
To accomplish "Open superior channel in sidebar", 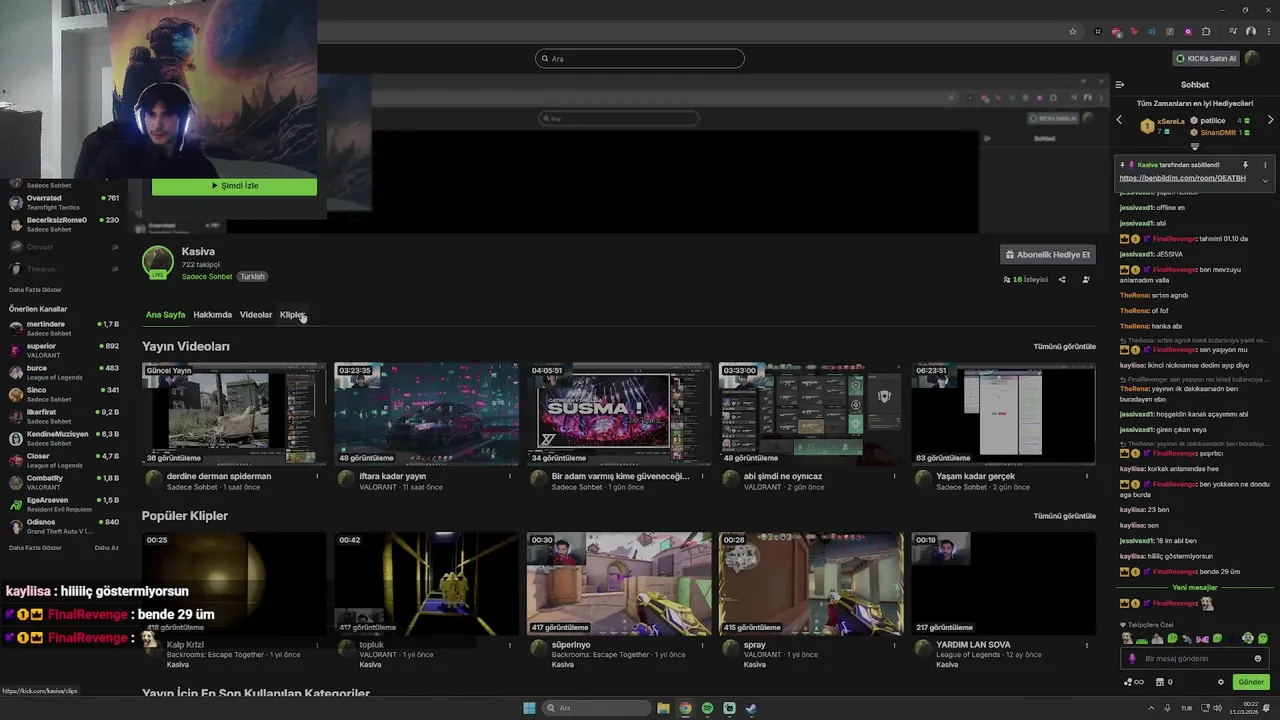I will pos(62,350).
